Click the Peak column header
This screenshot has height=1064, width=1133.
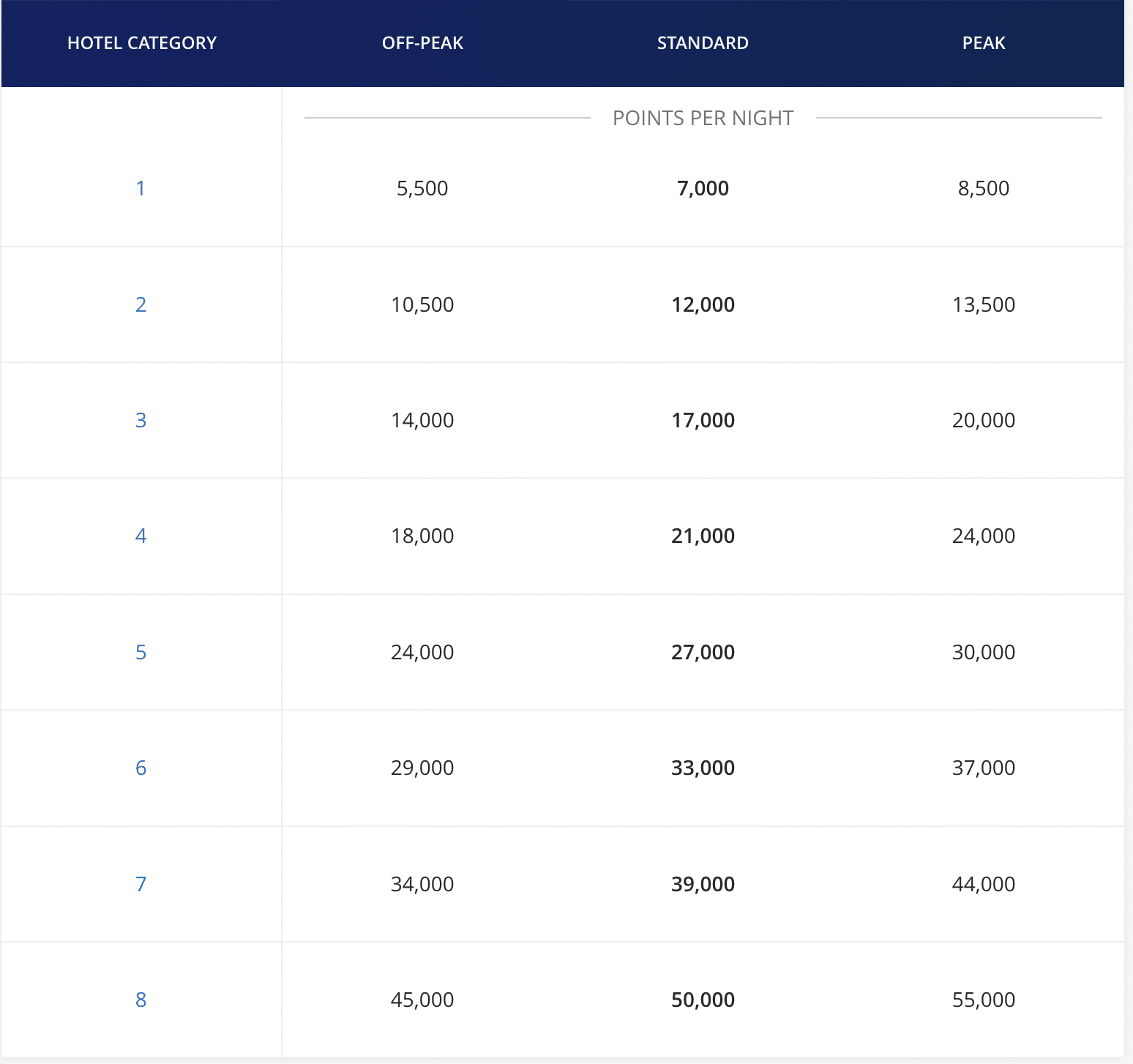(984, 43)
